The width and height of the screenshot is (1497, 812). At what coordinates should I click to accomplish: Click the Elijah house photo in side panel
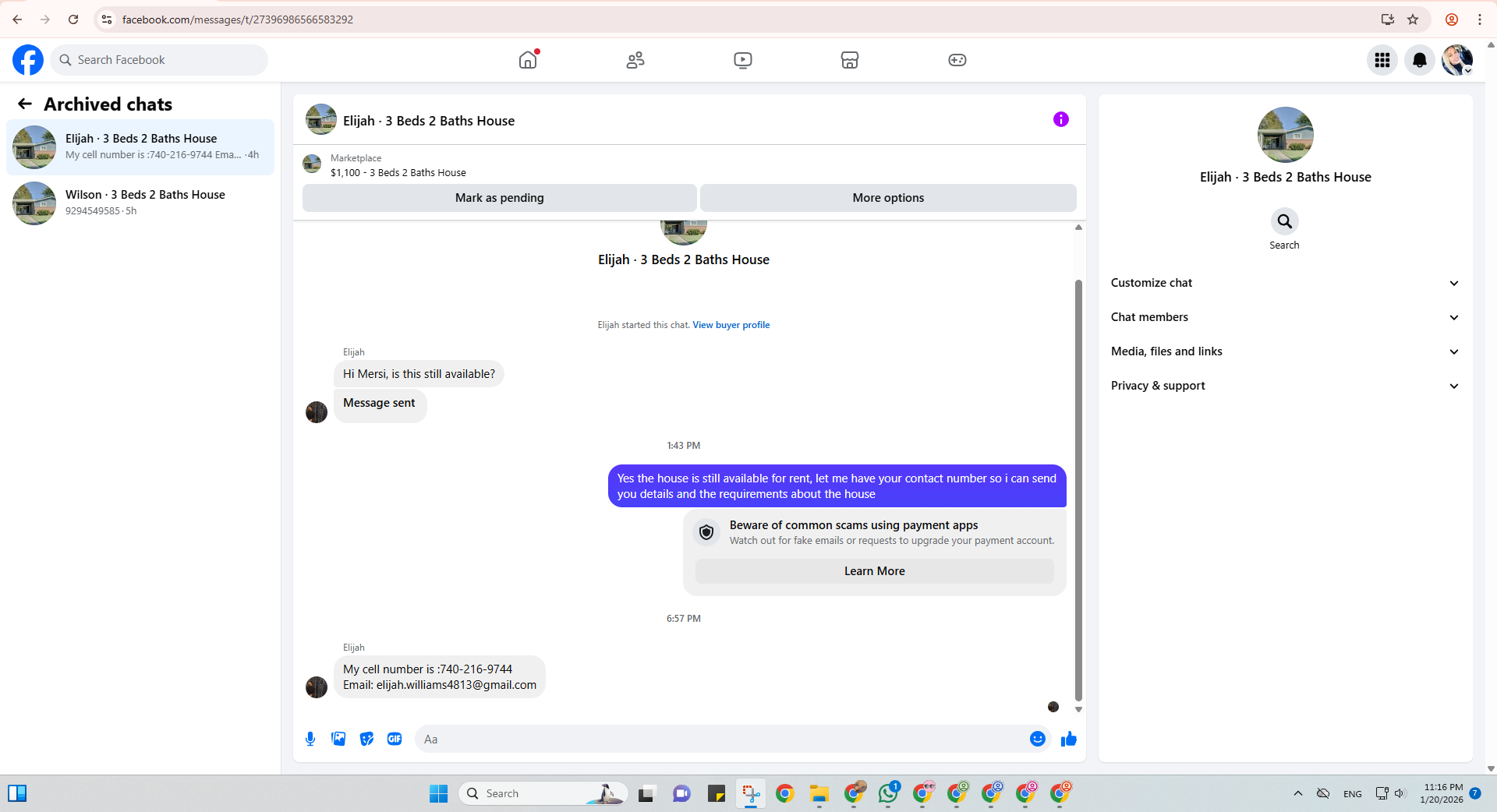point(1285,135)
